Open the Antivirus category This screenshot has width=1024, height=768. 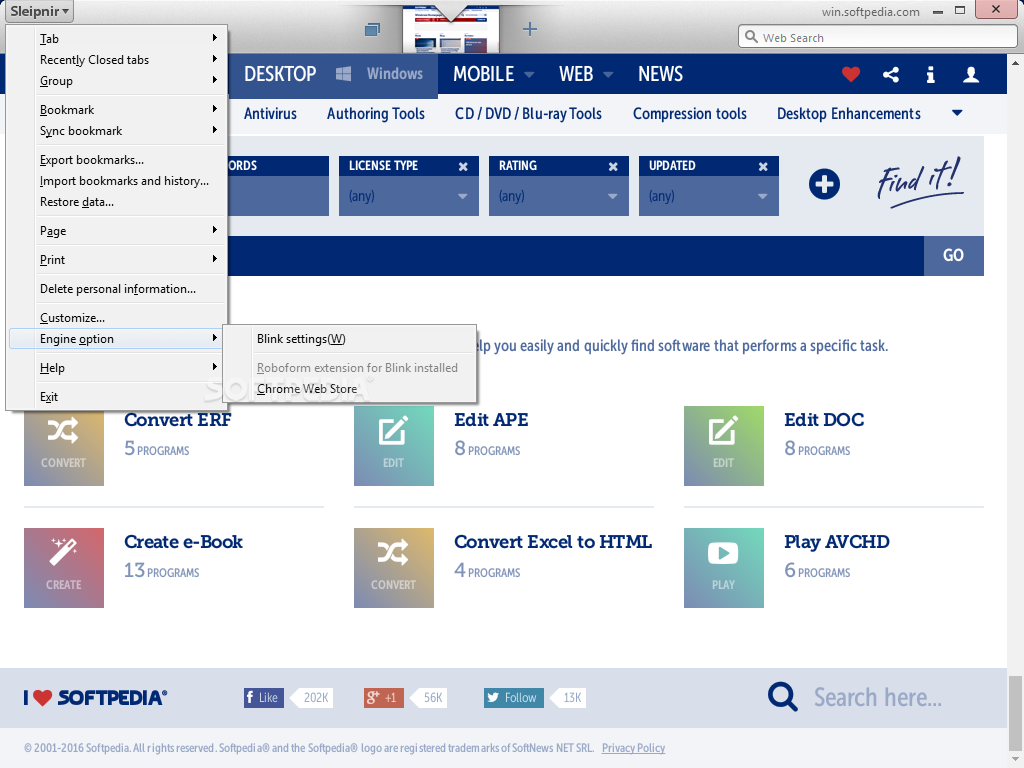point(270,114)
